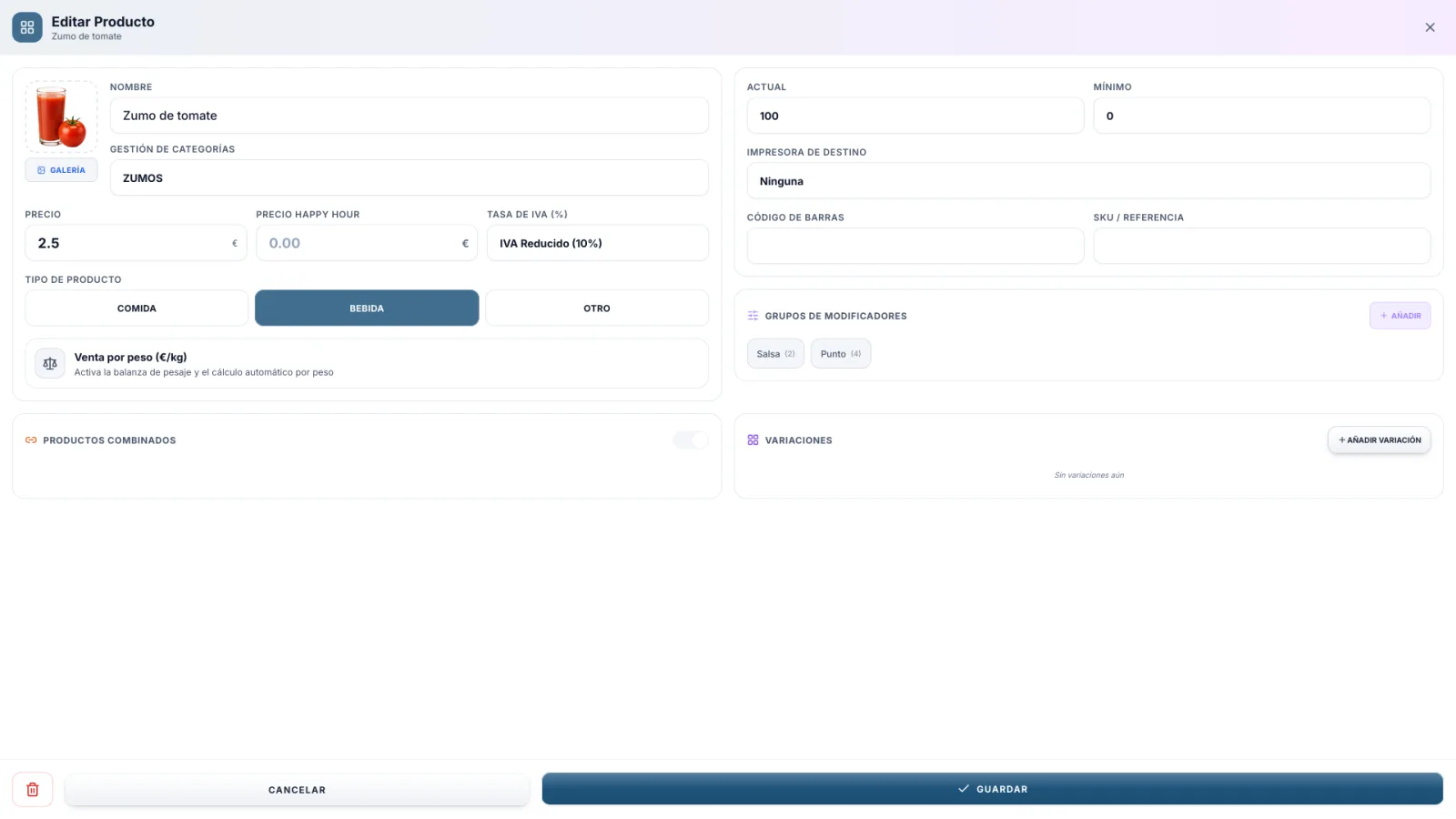Select the Salsa modifier chip
Viewport: 1456px width, 819px height.
pyautogui.click(x=775, y=354)
